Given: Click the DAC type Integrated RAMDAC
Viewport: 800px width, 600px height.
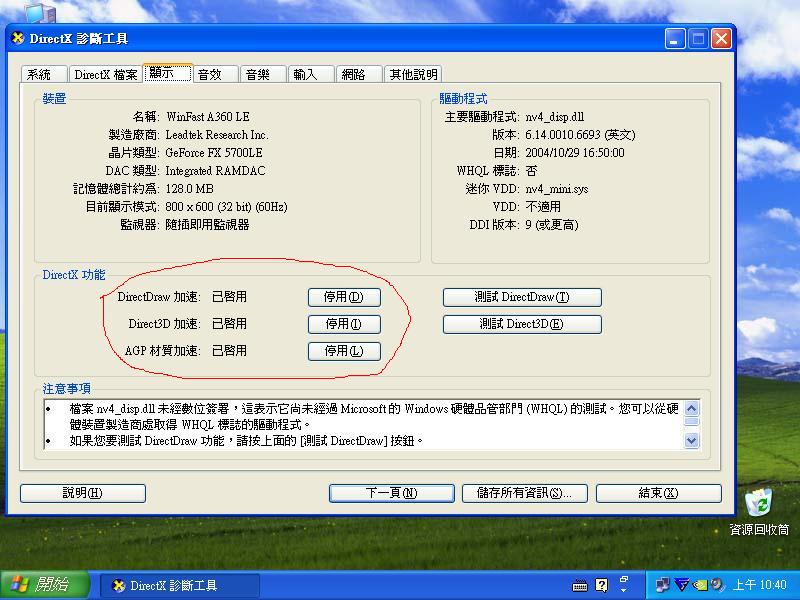Looking at the screenshot, I should tap(215, 171).
